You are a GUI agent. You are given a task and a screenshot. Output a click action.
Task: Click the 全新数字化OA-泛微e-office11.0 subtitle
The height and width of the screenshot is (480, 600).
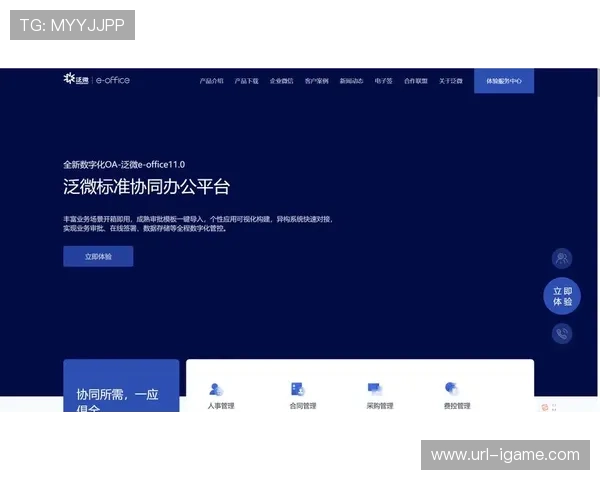click(124, 165)
